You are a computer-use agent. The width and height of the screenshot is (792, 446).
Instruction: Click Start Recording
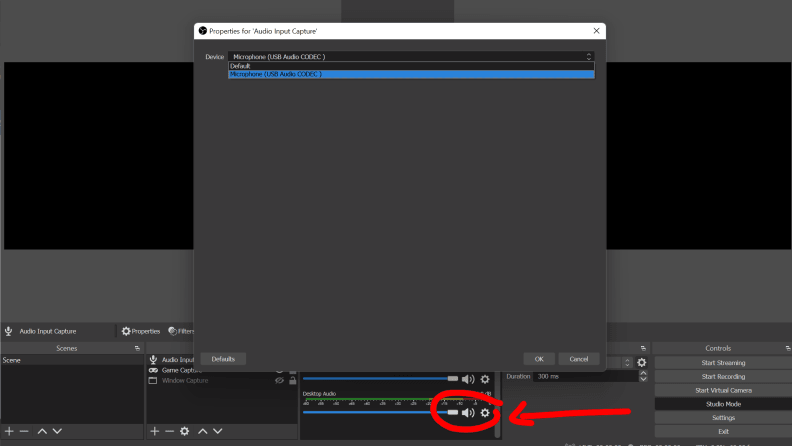click(723, 376)
